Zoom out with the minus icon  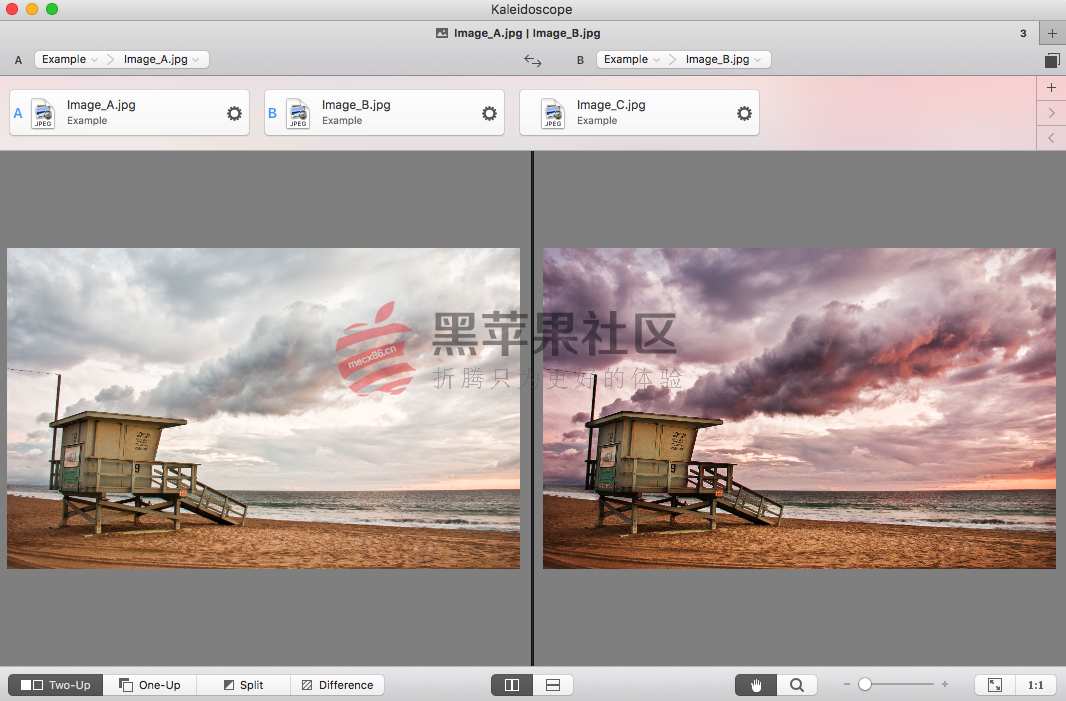[846, 684]
